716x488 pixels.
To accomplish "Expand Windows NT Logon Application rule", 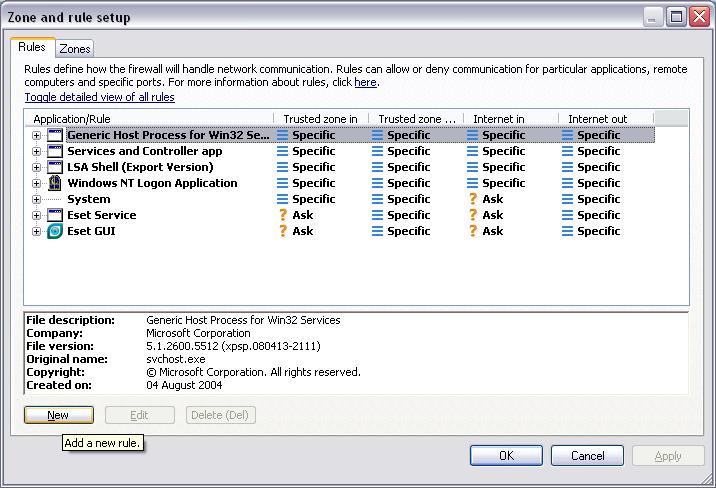I will tap(37, 184).
